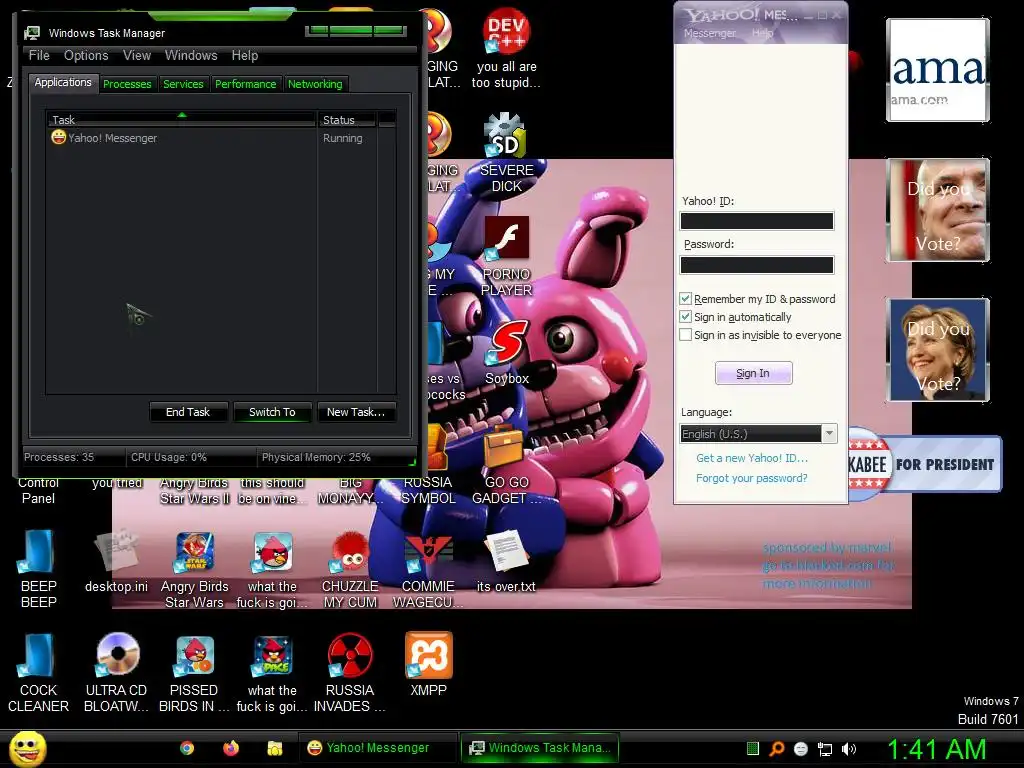Open the file explorer taskbar icon
1024x768 pixels.
(x=274, y=748)
